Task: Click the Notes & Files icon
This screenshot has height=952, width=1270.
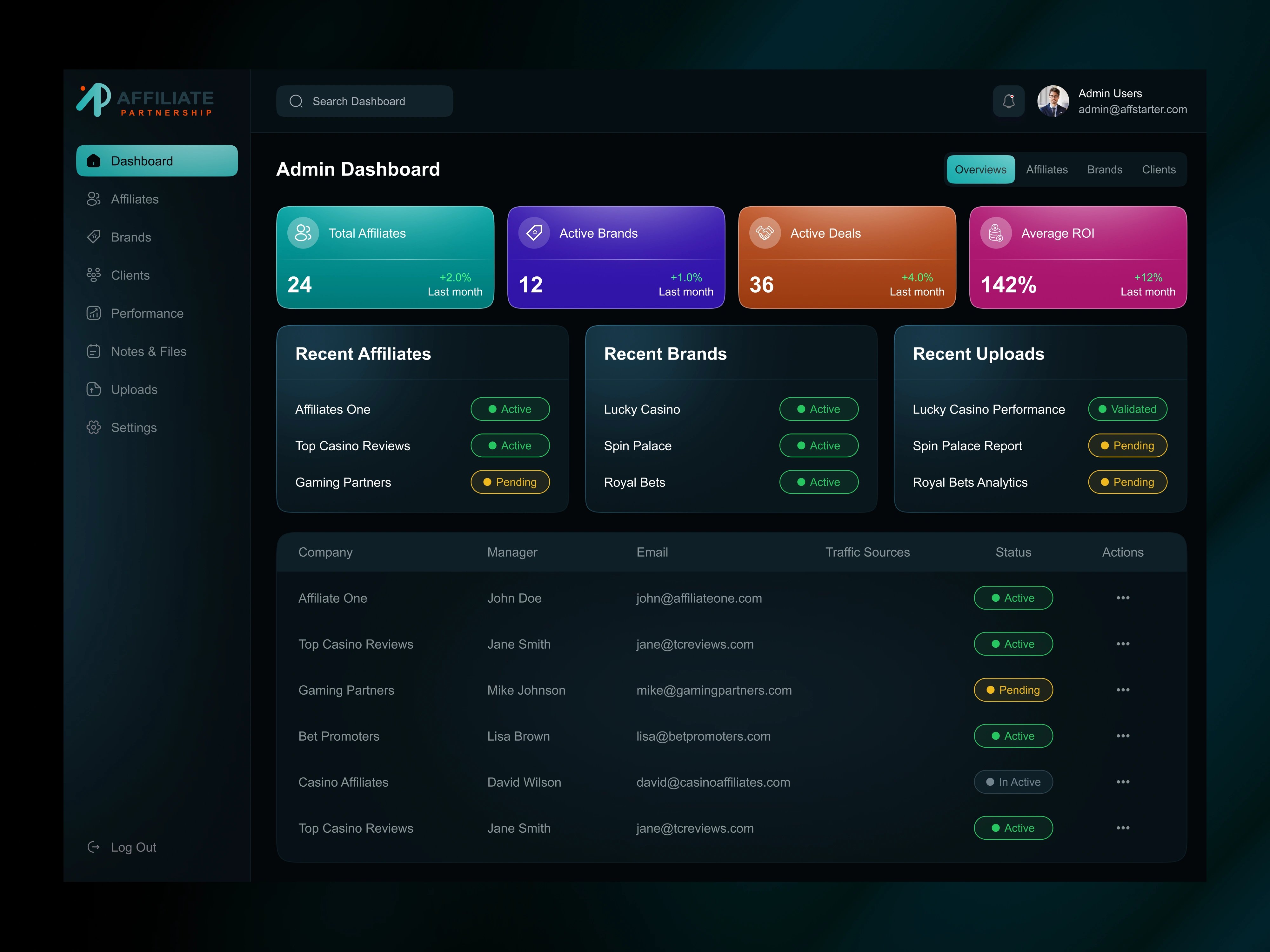Action: click(x=94, y=351)
